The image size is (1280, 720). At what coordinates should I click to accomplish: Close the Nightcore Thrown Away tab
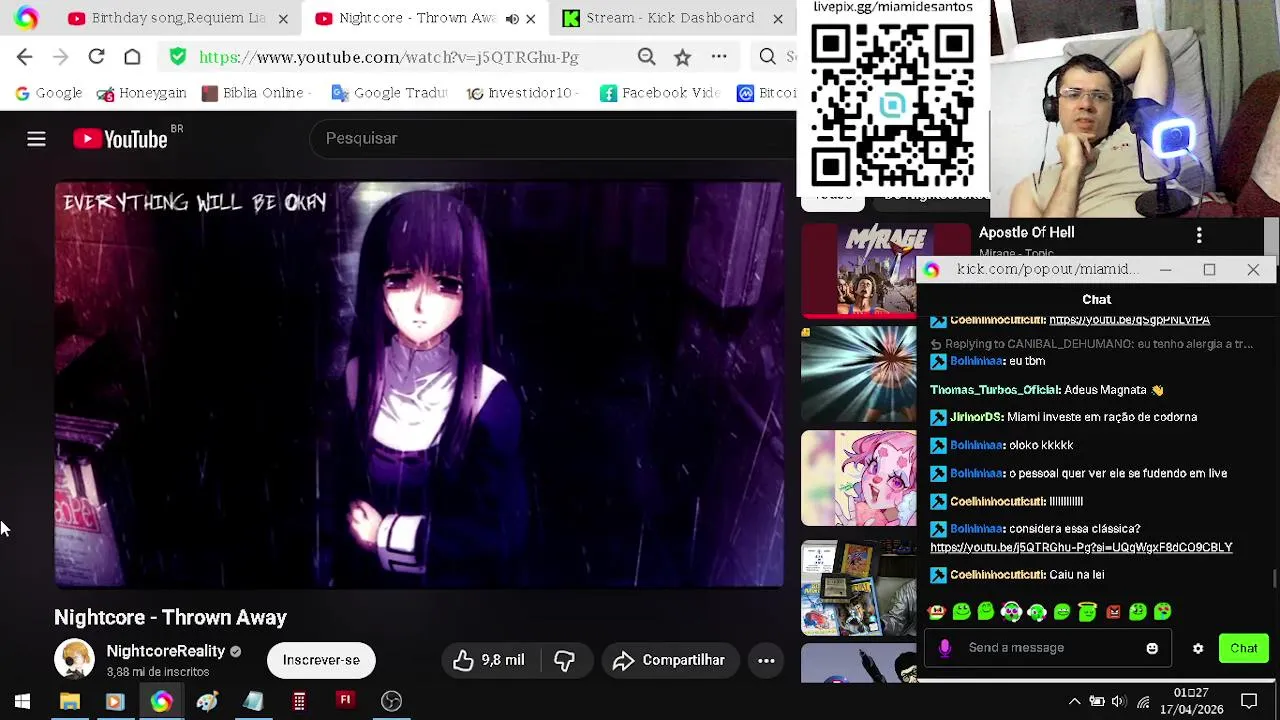[x=530, y=18]
